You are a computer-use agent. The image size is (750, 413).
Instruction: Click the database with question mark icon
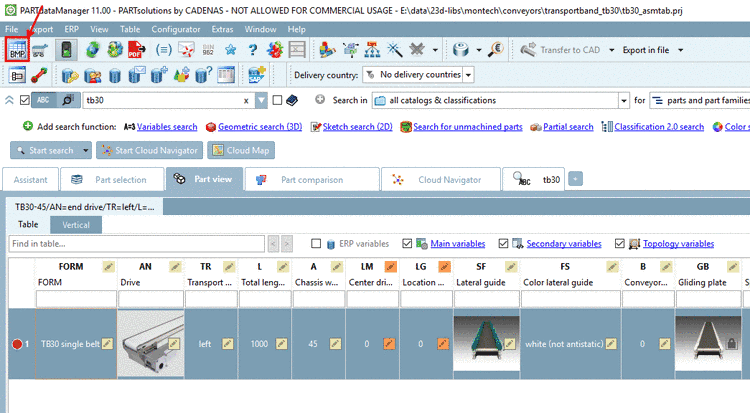click(203, 75)
